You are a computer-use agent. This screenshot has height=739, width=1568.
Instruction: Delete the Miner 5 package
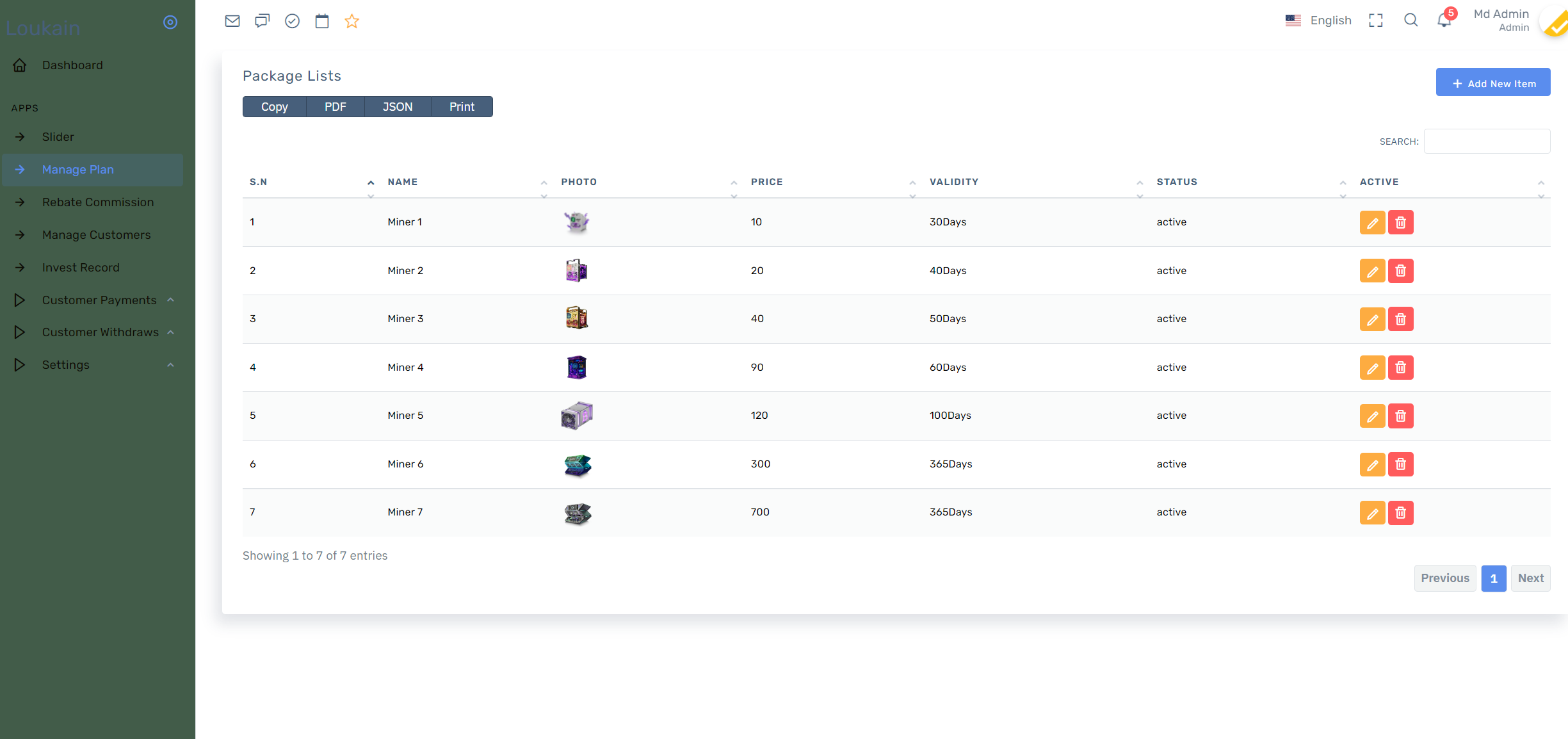coord(1400,416)
